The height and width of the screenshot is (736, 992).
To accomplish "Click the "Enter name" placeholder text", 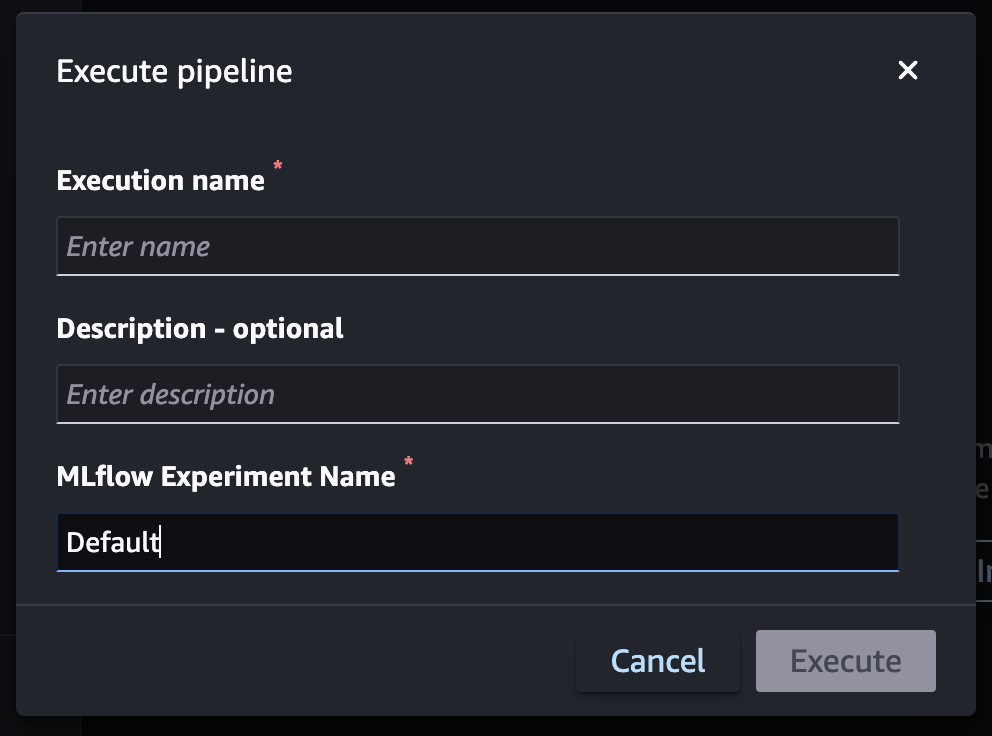I will tap(138, 247).
